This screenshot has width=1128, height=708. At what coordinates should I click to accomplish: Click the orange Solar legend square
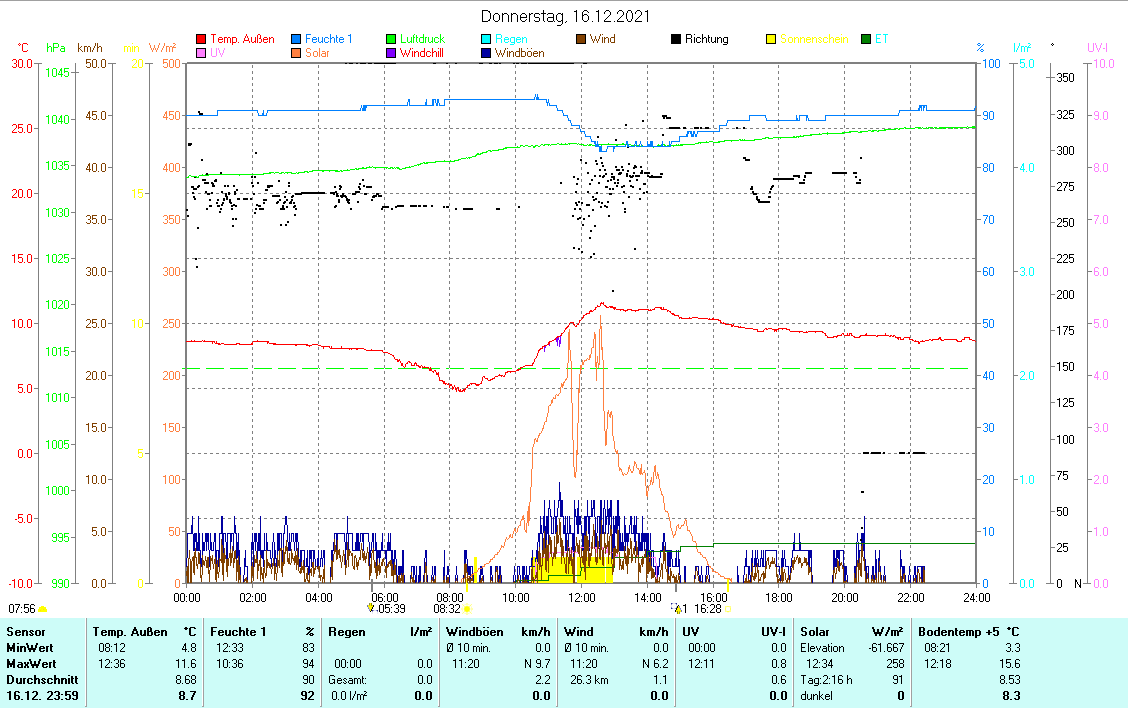coord(297,53)
